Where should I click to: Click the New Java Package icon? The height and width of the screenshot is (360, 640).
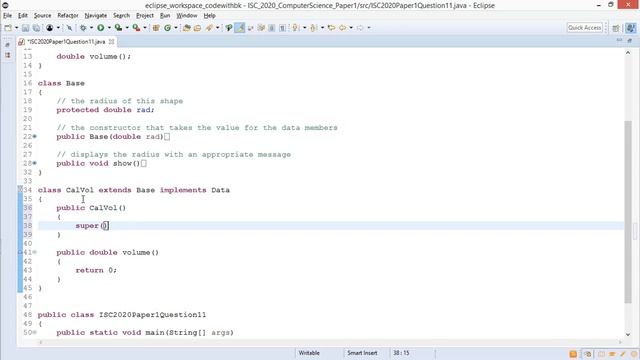156,28
